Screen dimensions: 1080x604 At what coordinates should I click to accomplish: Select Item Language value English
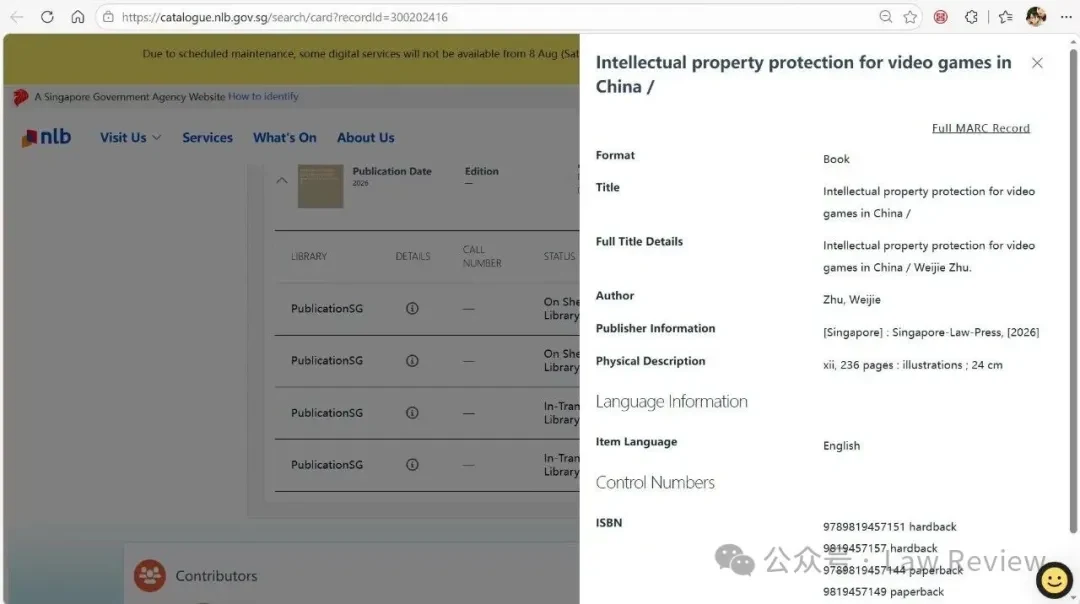click(x=842, y=446)
